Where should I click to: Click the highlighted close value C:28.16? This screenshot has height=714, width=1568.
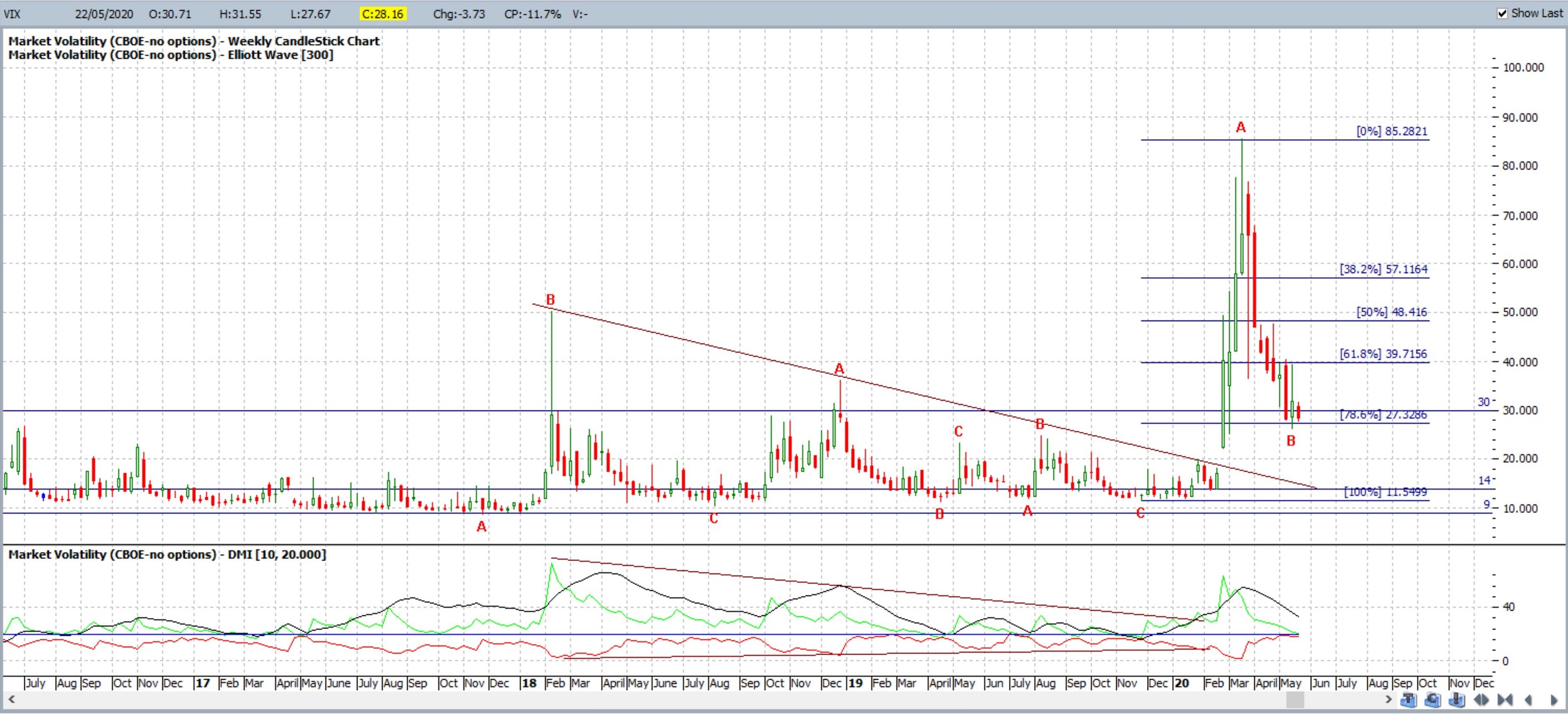[383, 14]
